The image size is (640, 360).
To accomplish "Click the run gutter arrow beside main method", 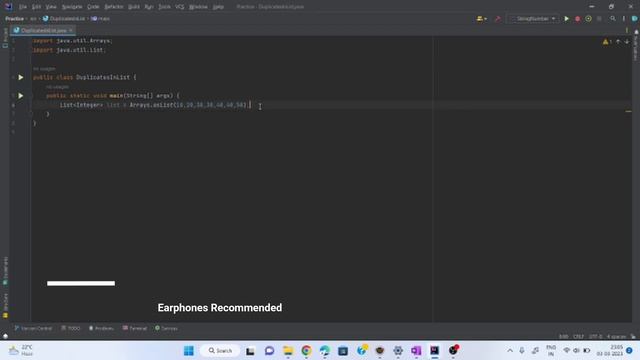I will (x=20, y=96).
